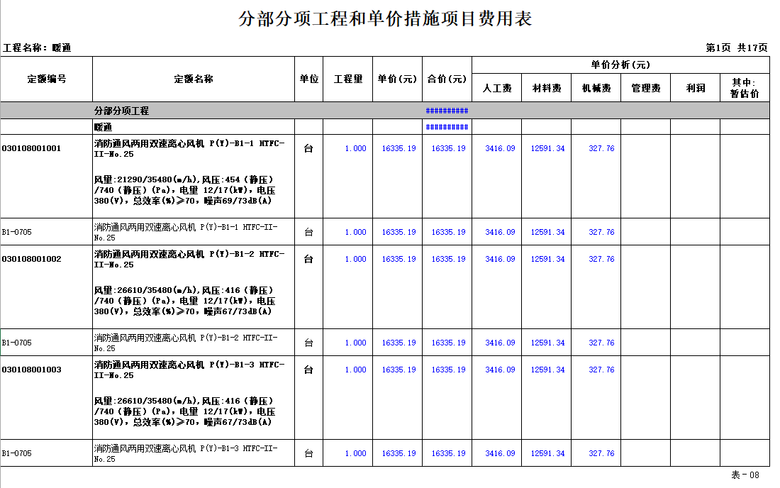The height and width of the screenshot is (488, 780).
Task: Click the 第1页 共17页 page indicator
Action: 736,48
